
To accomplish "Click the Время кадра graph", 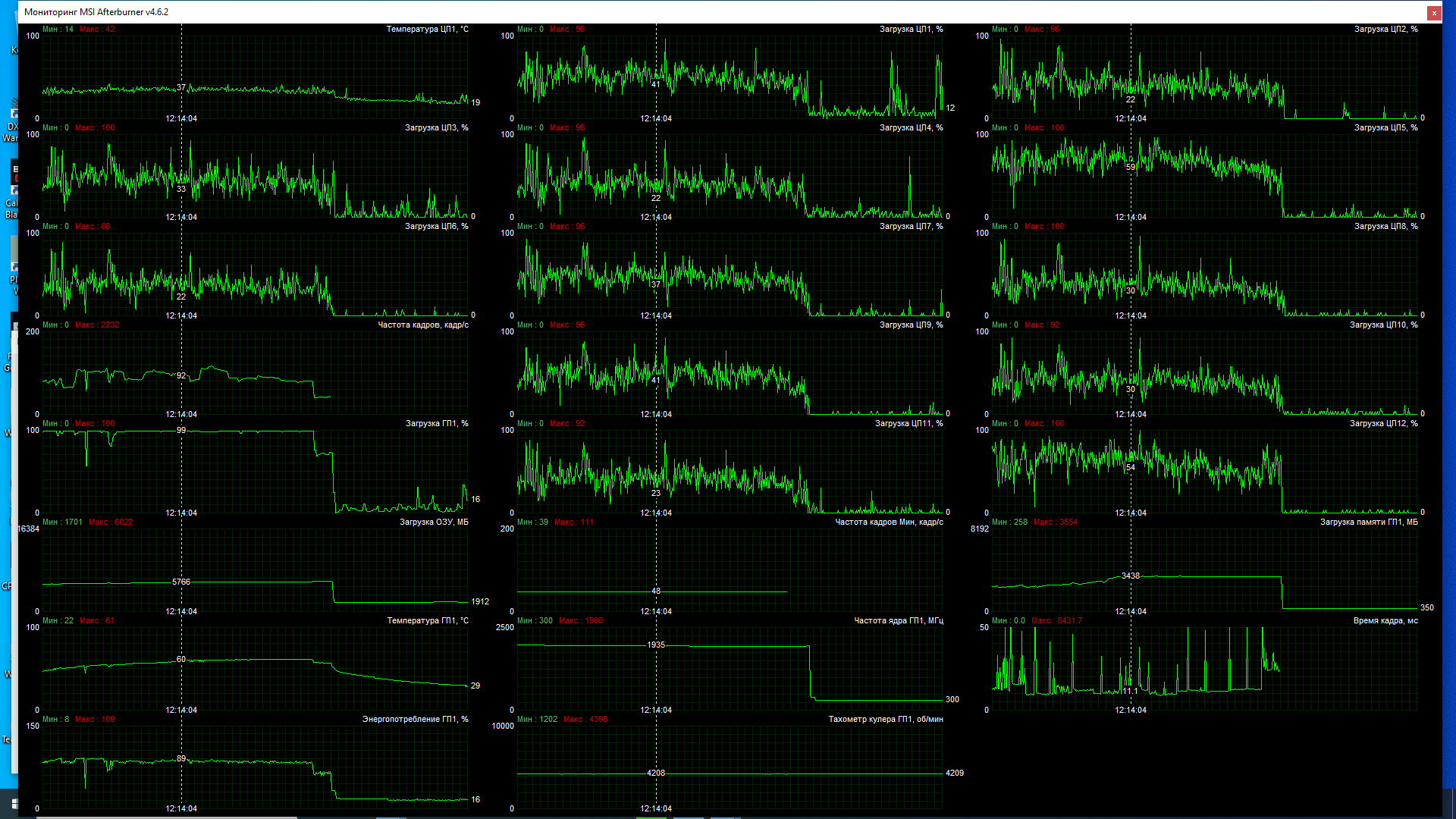I will 1204,667.
